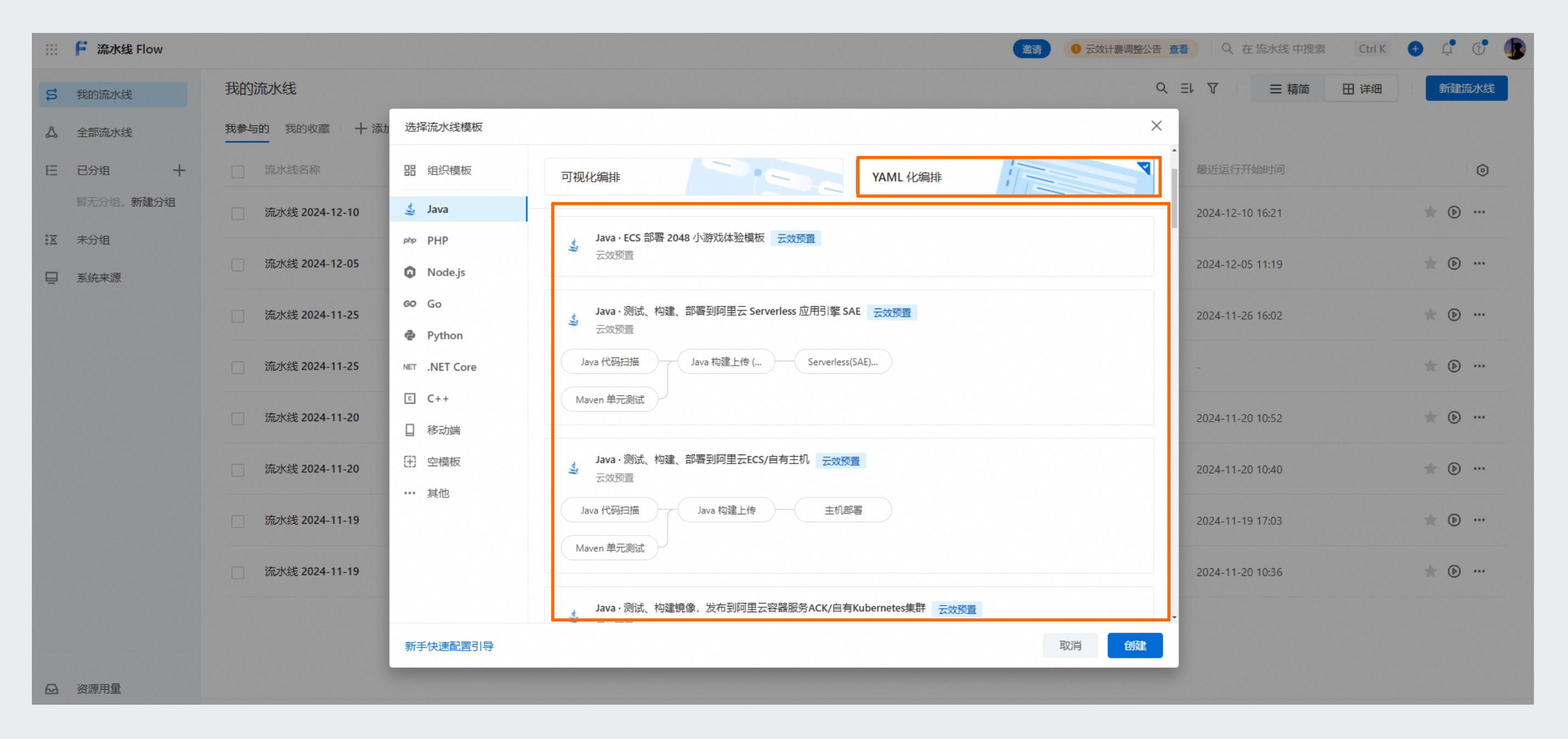
Task: Run pipeline dated 2024-12-05 11:19
Action: coord(1454,263)
